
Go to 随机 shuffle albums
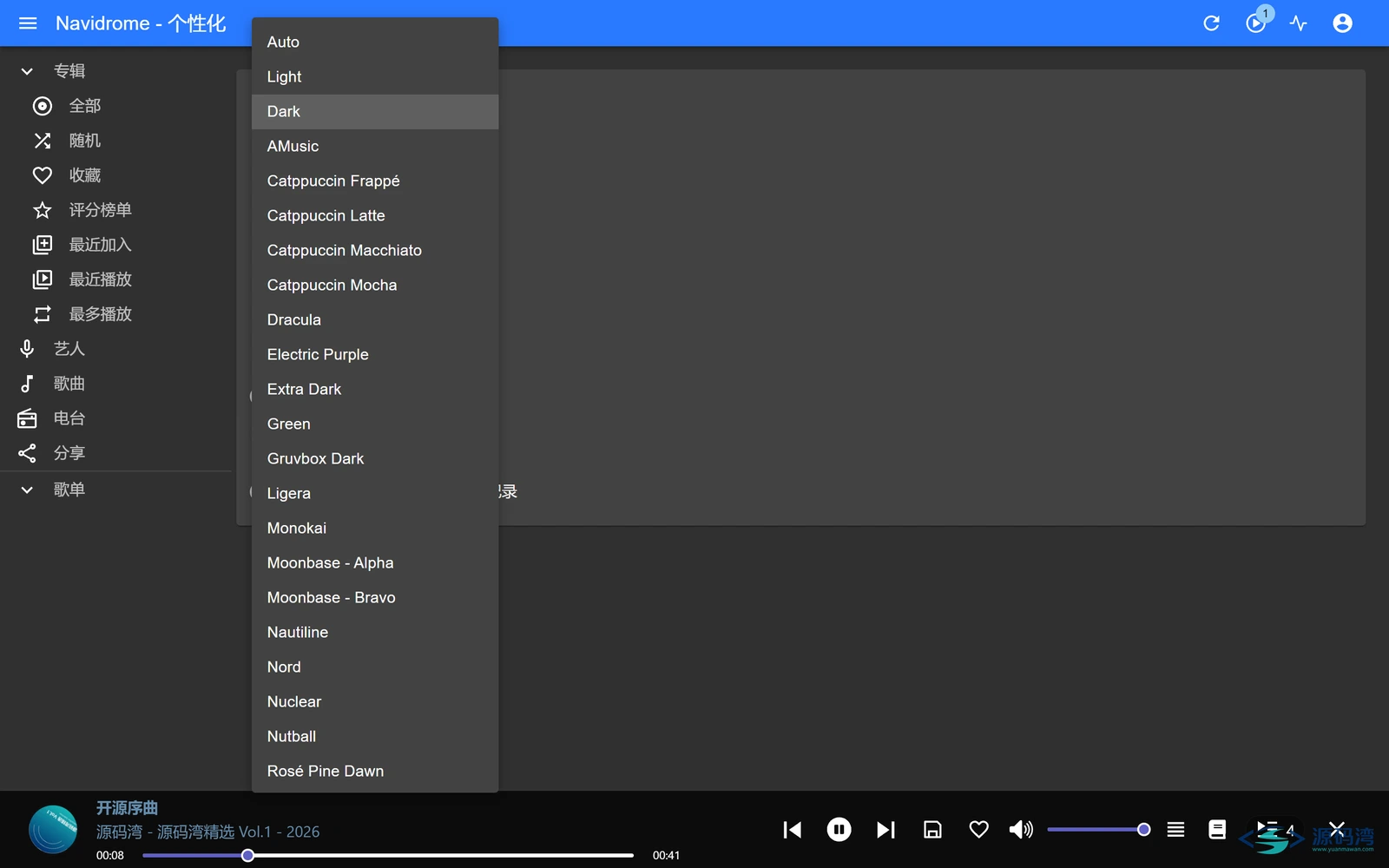point(116,141)
